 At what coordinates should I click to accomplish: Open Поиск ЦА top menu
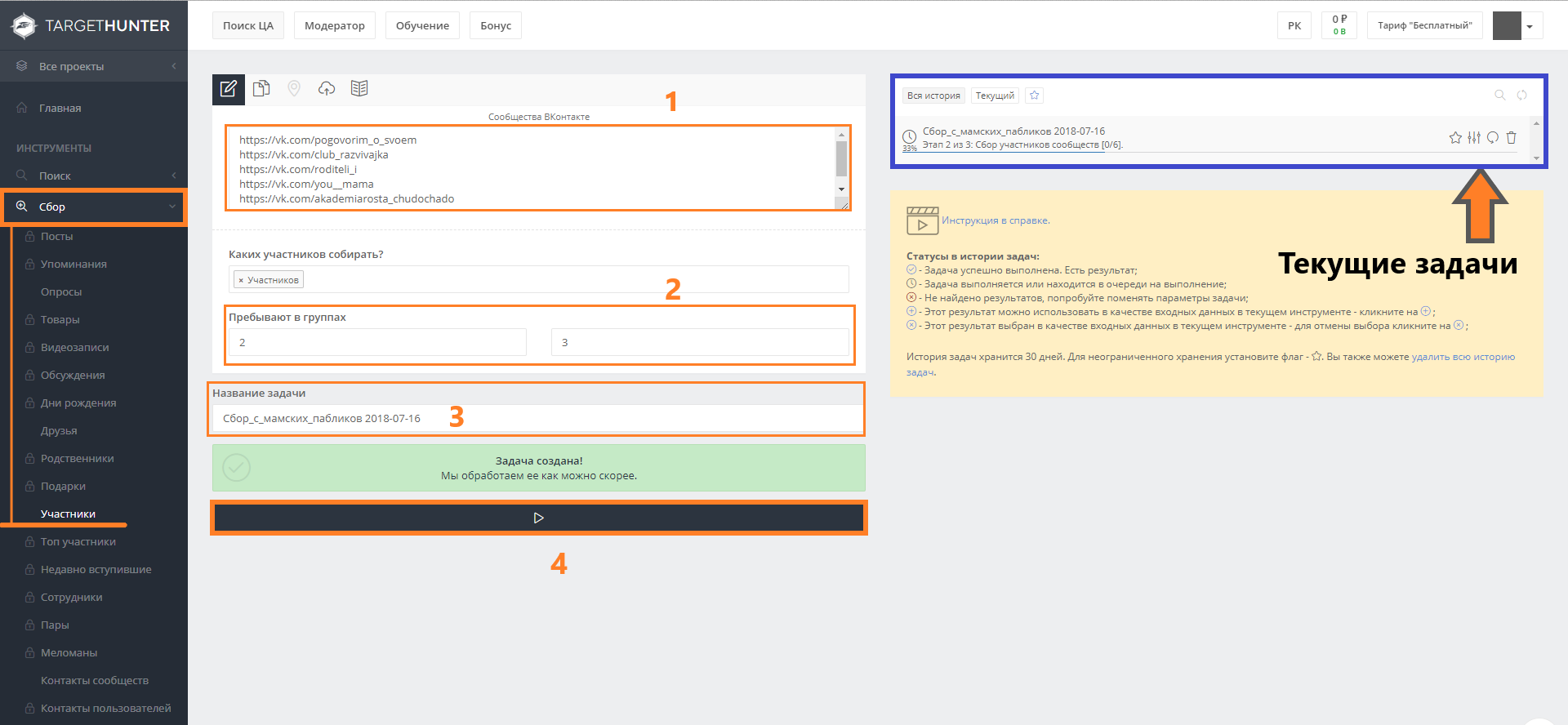coord(248,25)
